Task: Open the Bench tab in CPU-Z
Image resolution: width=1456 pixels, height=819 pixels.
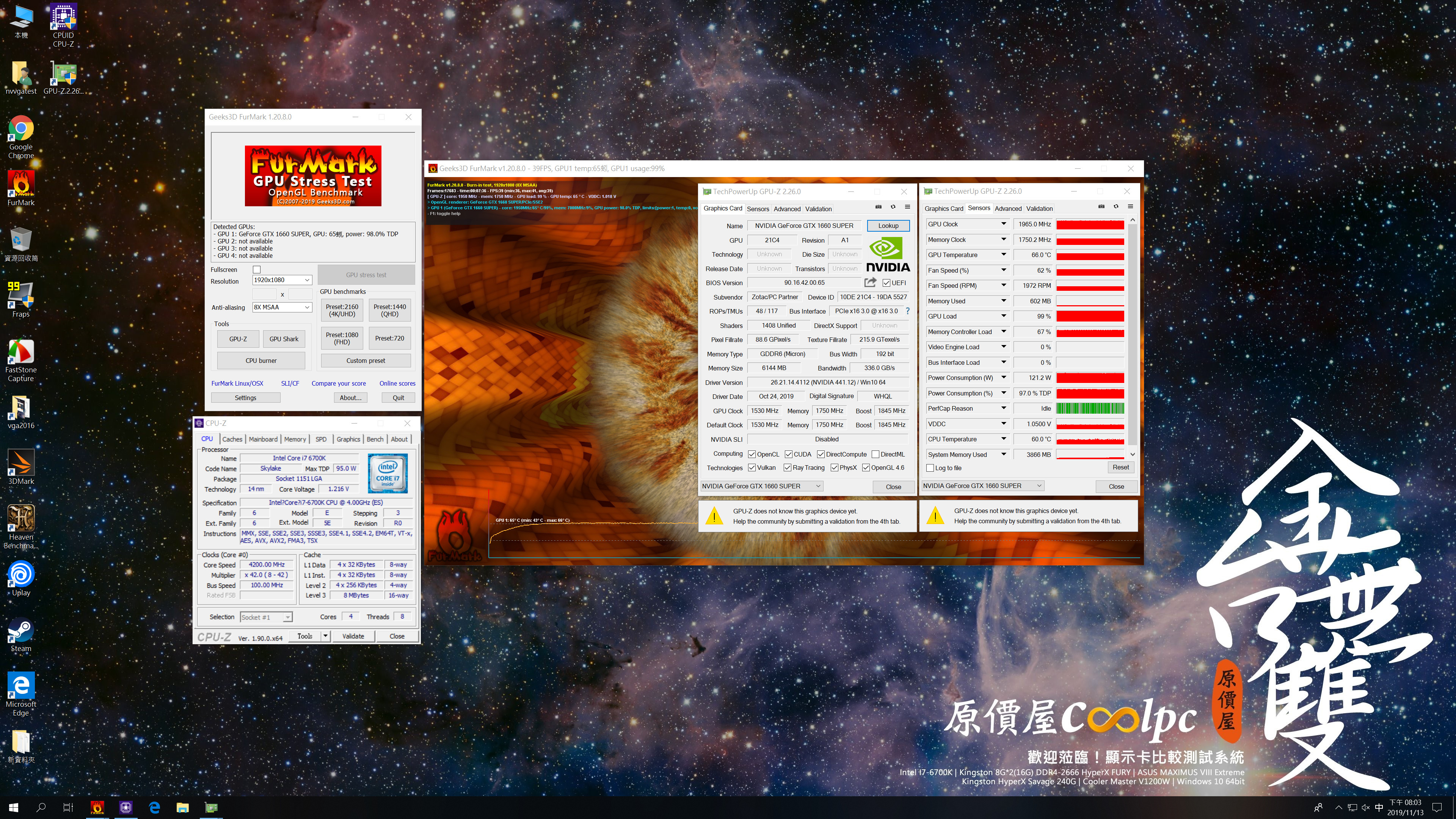Action: pyautogui.click(x=375, y=439)
